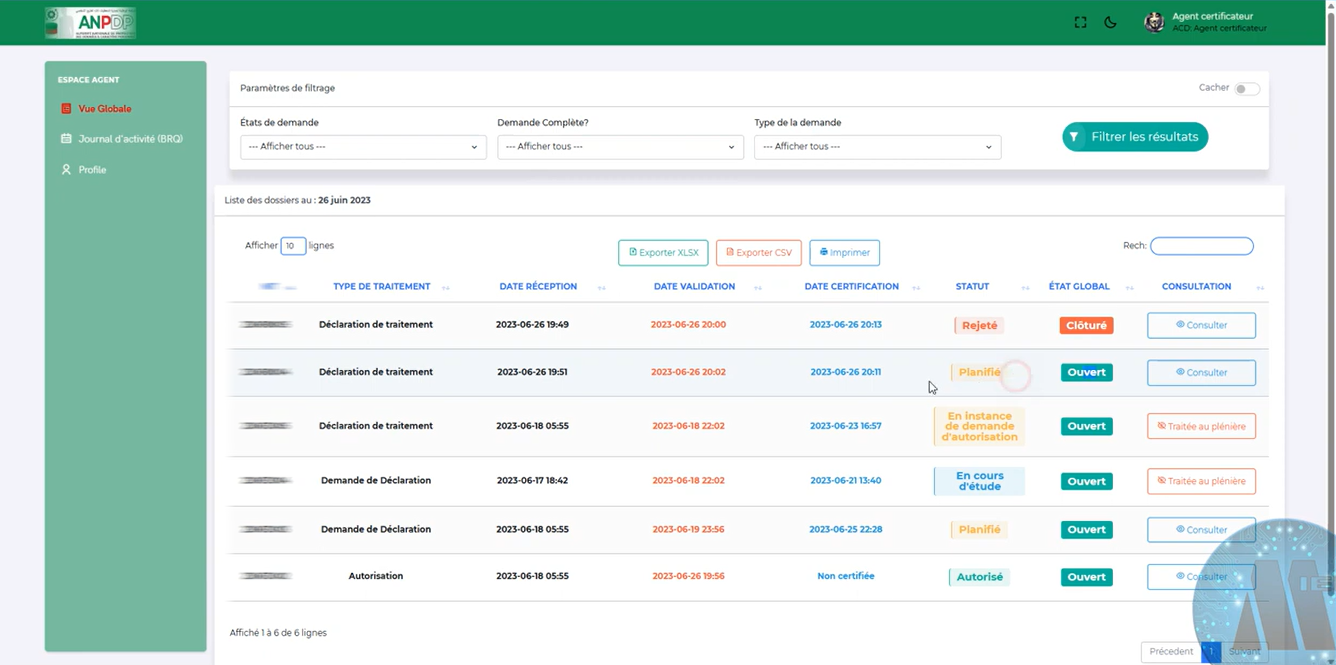Click the Agent certificateur user avatar

(1154, 22)
